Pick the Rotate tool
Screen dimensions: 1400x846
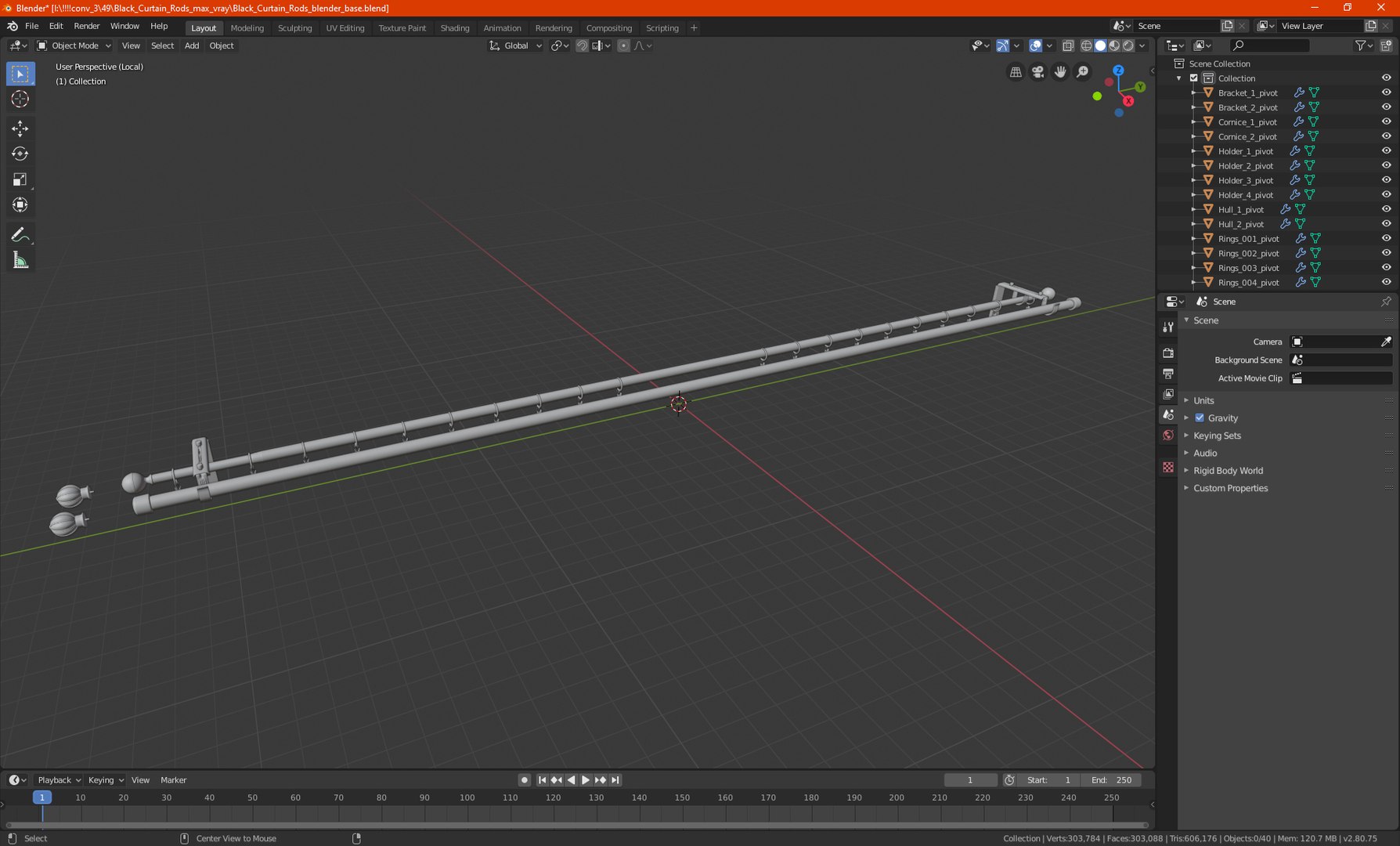click(20, 154)
